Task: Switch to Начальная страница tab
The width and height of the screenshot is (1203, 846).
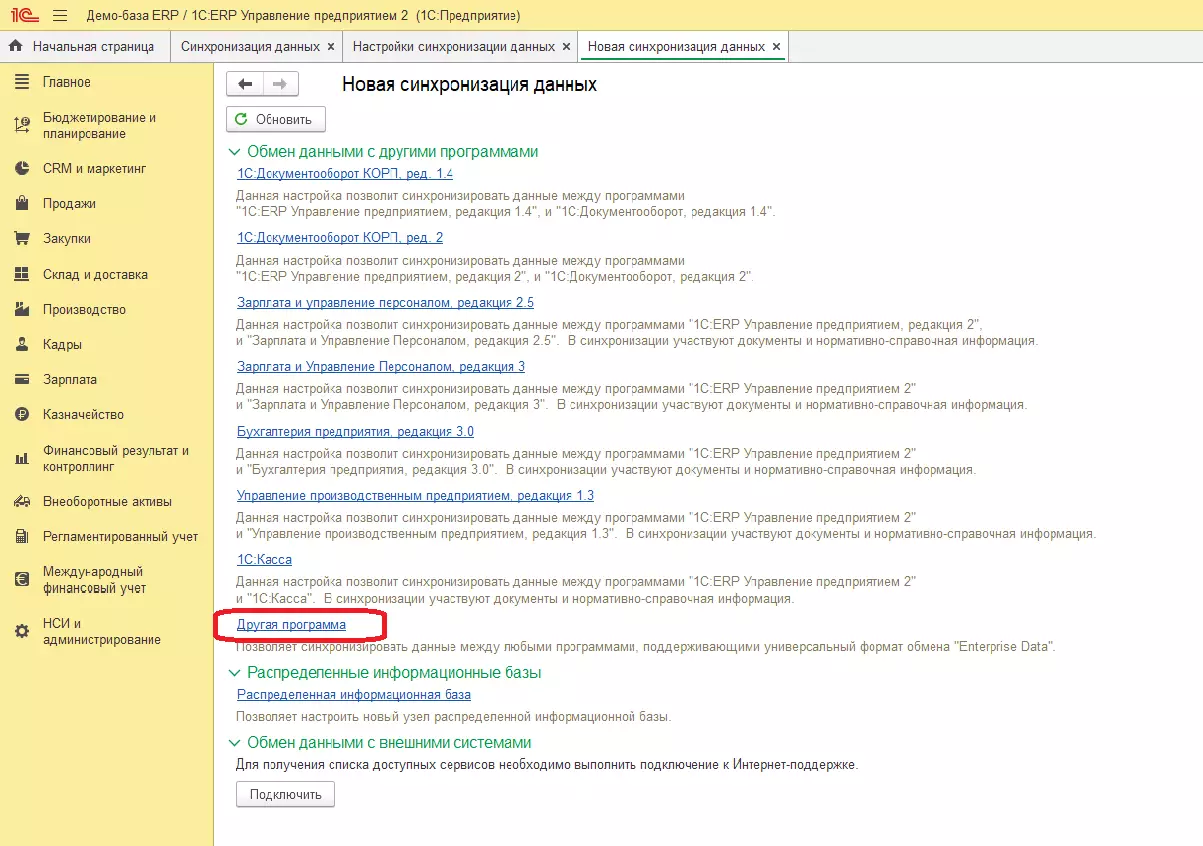Action: click(84, 47)
